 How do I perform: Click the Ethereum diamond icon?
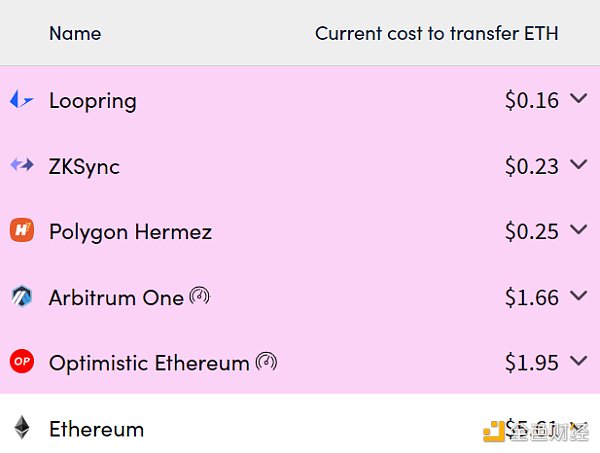pyautogui.click(x=22, y=427)
